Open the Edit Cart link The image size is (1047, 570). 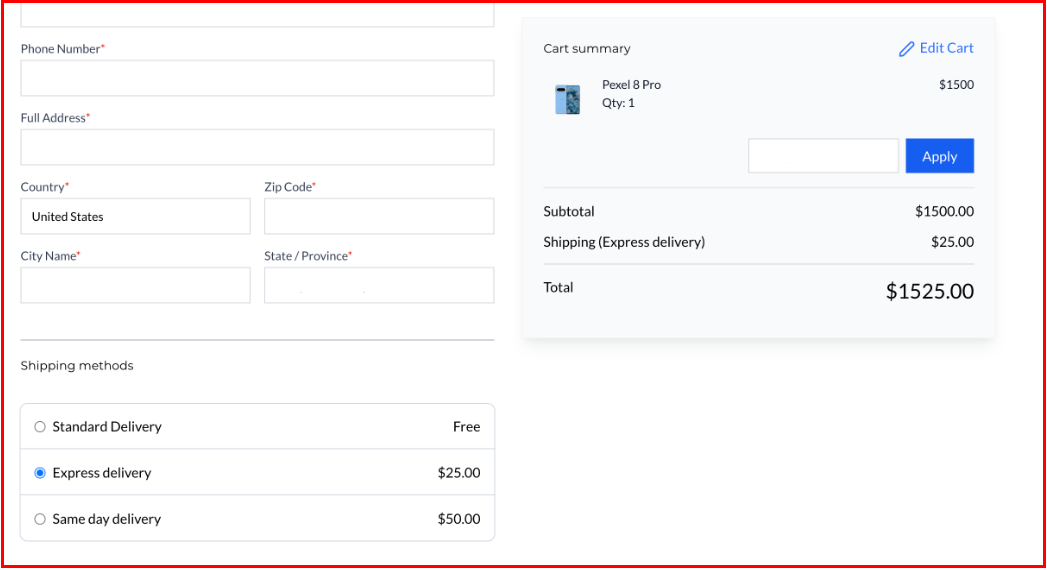click(945, 48)
